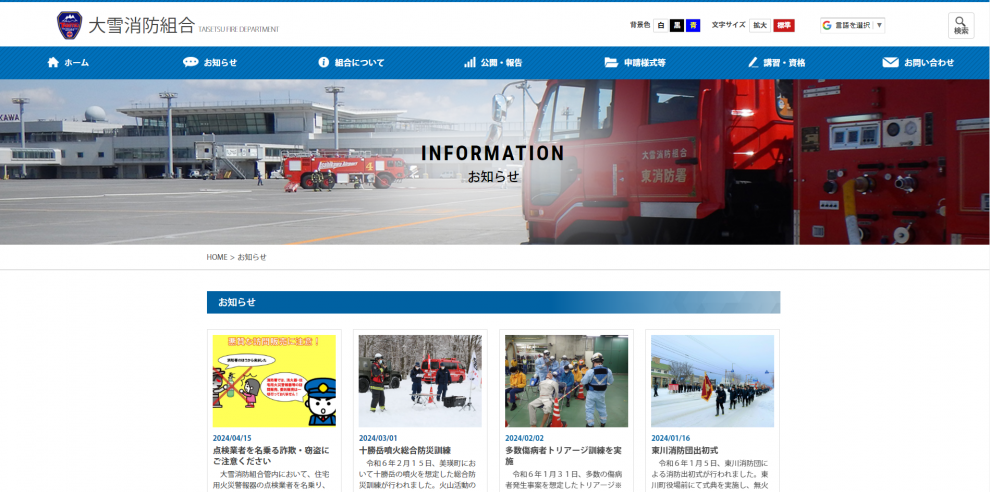
Task: Click the Taisetsu Fire Department emblem logo
Action: (x=69, y=25)
